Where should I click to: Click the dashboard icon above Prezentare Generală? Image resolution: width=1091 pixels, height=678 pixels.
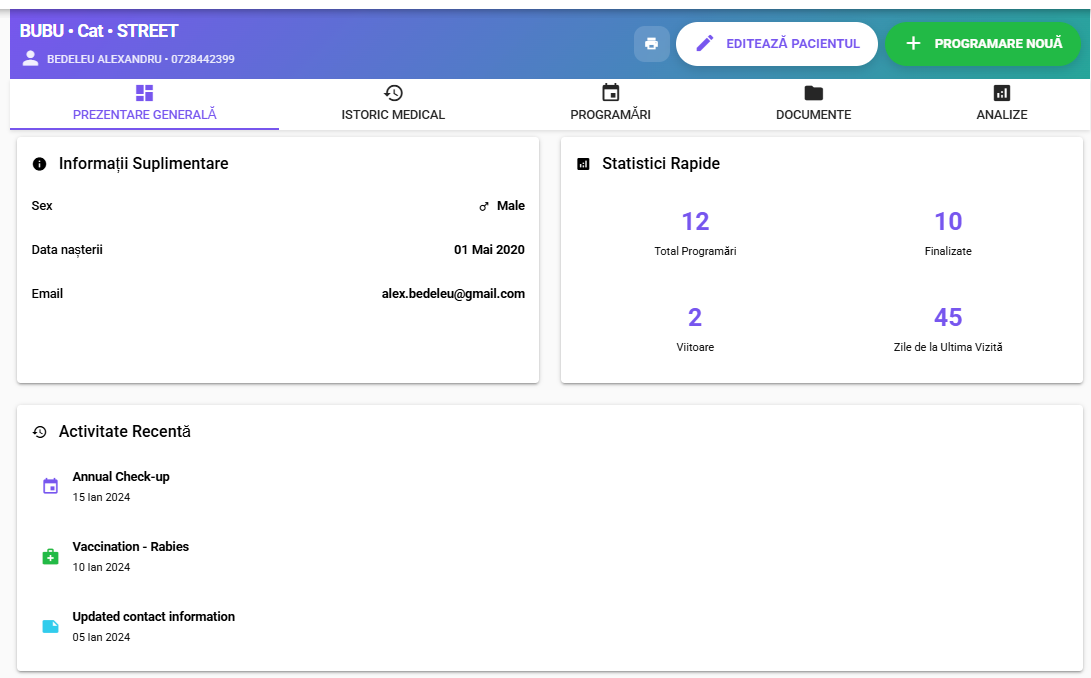click(144, 93)
